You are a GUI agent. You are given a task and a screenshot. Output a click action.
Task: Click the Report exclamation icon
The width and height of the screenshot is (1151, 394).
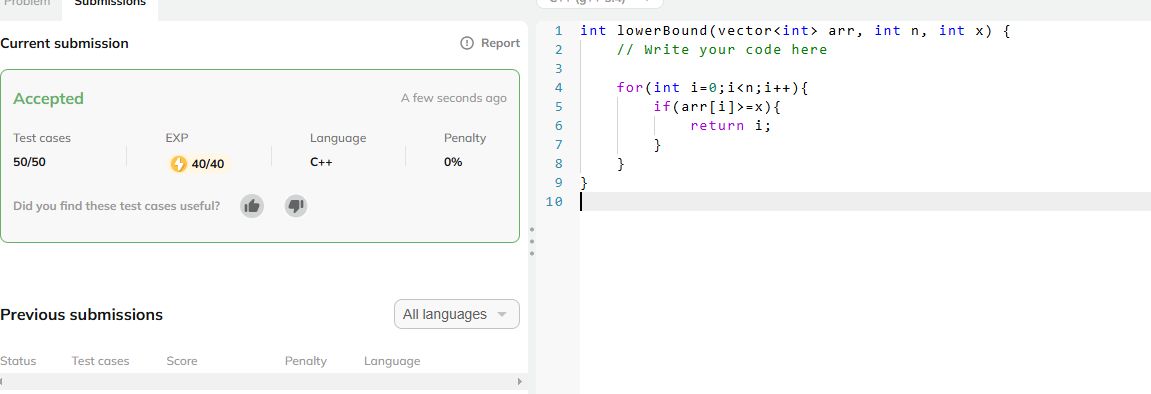pos(467,43)
